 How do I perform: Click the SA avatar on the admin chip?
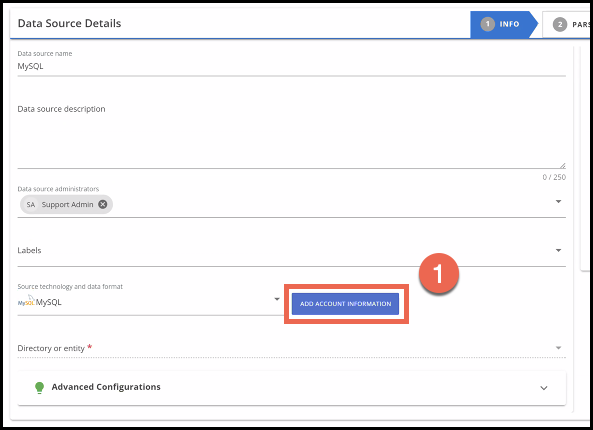(x=31, y=205)
